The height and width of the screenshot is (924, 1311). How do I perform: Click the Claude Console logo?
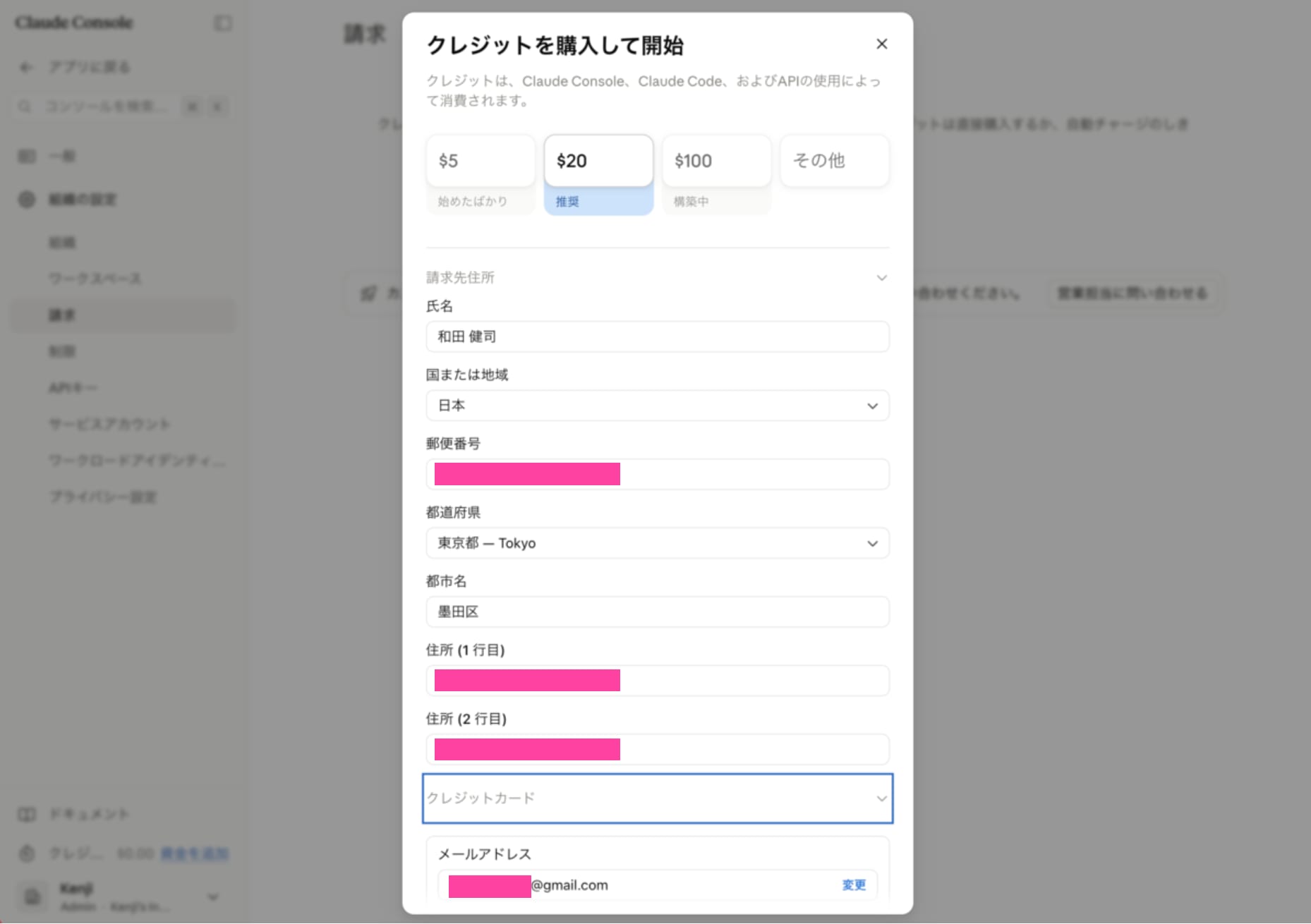74,23
